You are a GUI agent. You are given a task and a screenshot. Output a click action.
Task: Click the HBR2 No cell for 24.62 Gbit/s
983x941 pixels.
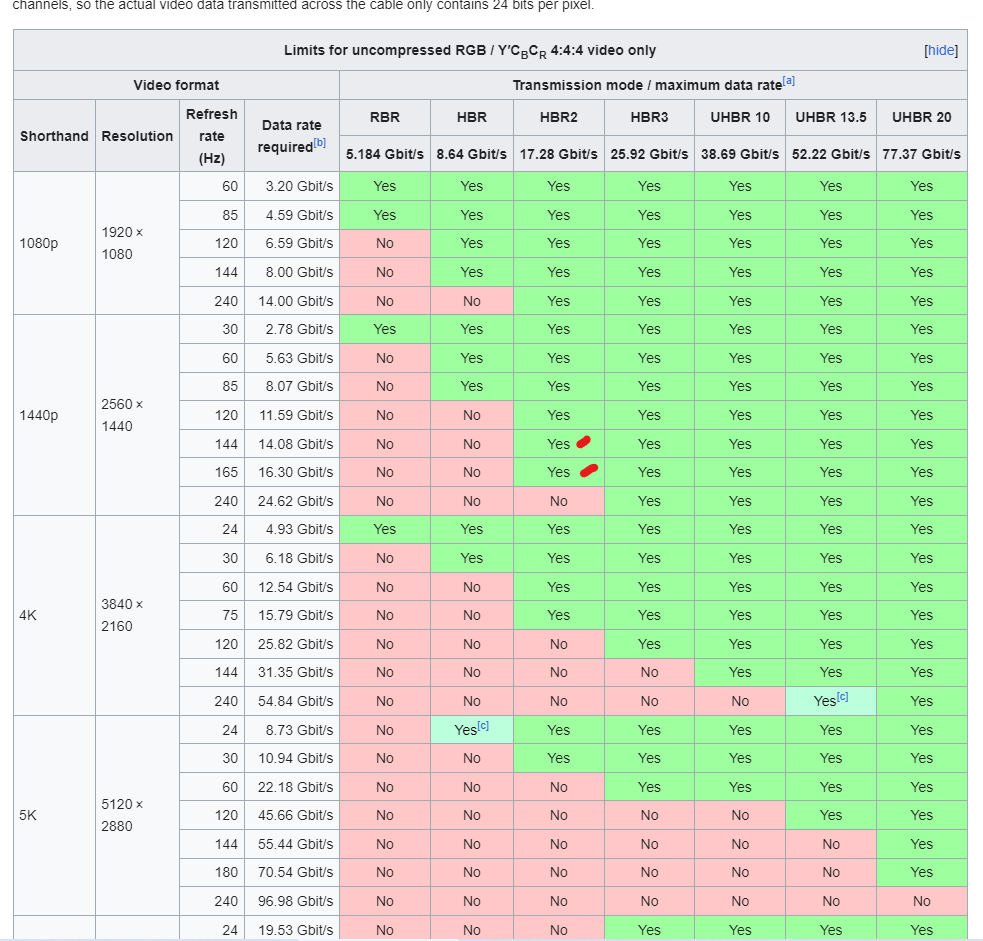559,501
